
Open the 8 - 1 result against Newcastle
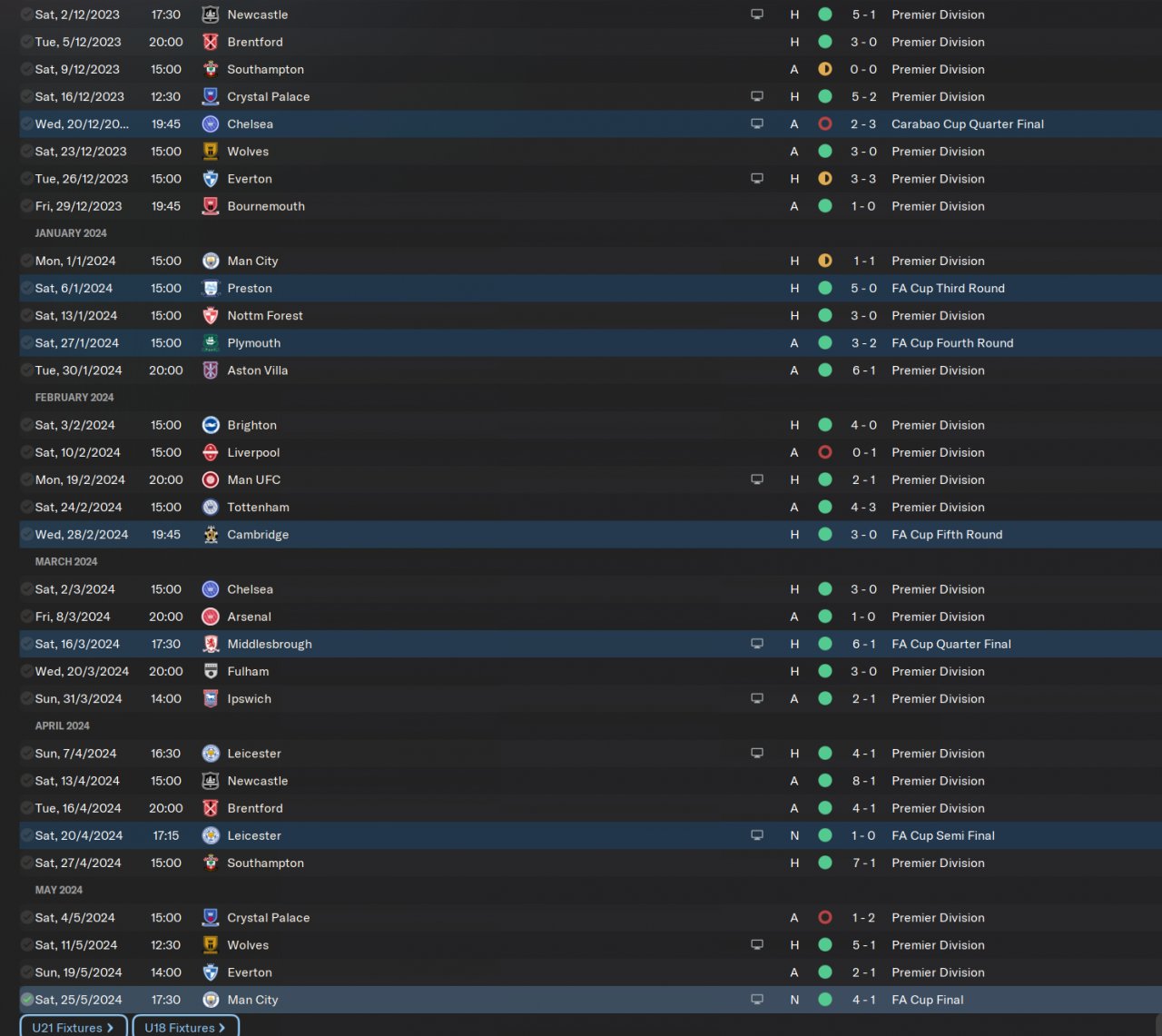pos(863,781)
